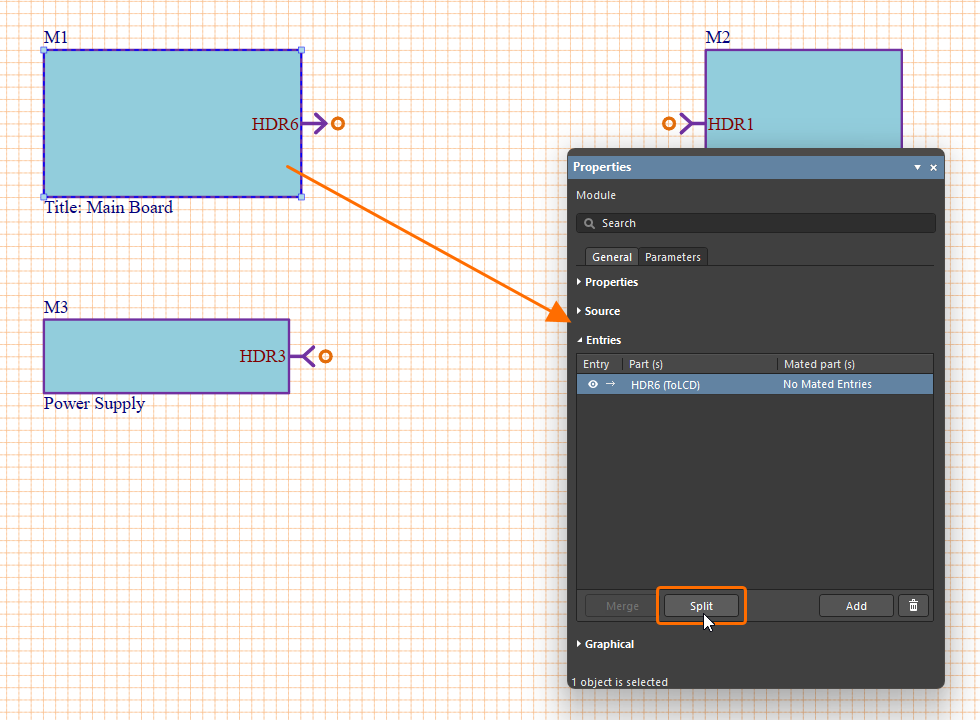Screen dimensions: 980x720
Task: Click the HDR1 input arrow on module M2
Action: click(690, 123)
